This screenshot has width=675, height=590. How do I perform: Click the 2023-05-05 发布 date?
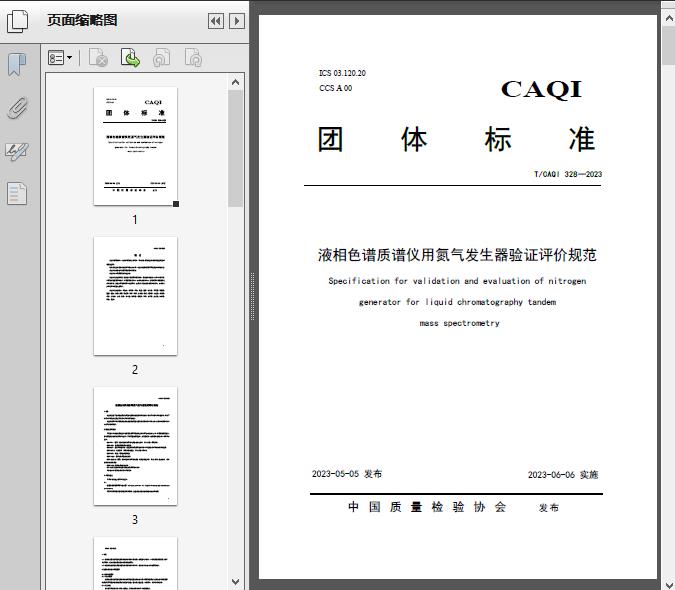[347, 474]
